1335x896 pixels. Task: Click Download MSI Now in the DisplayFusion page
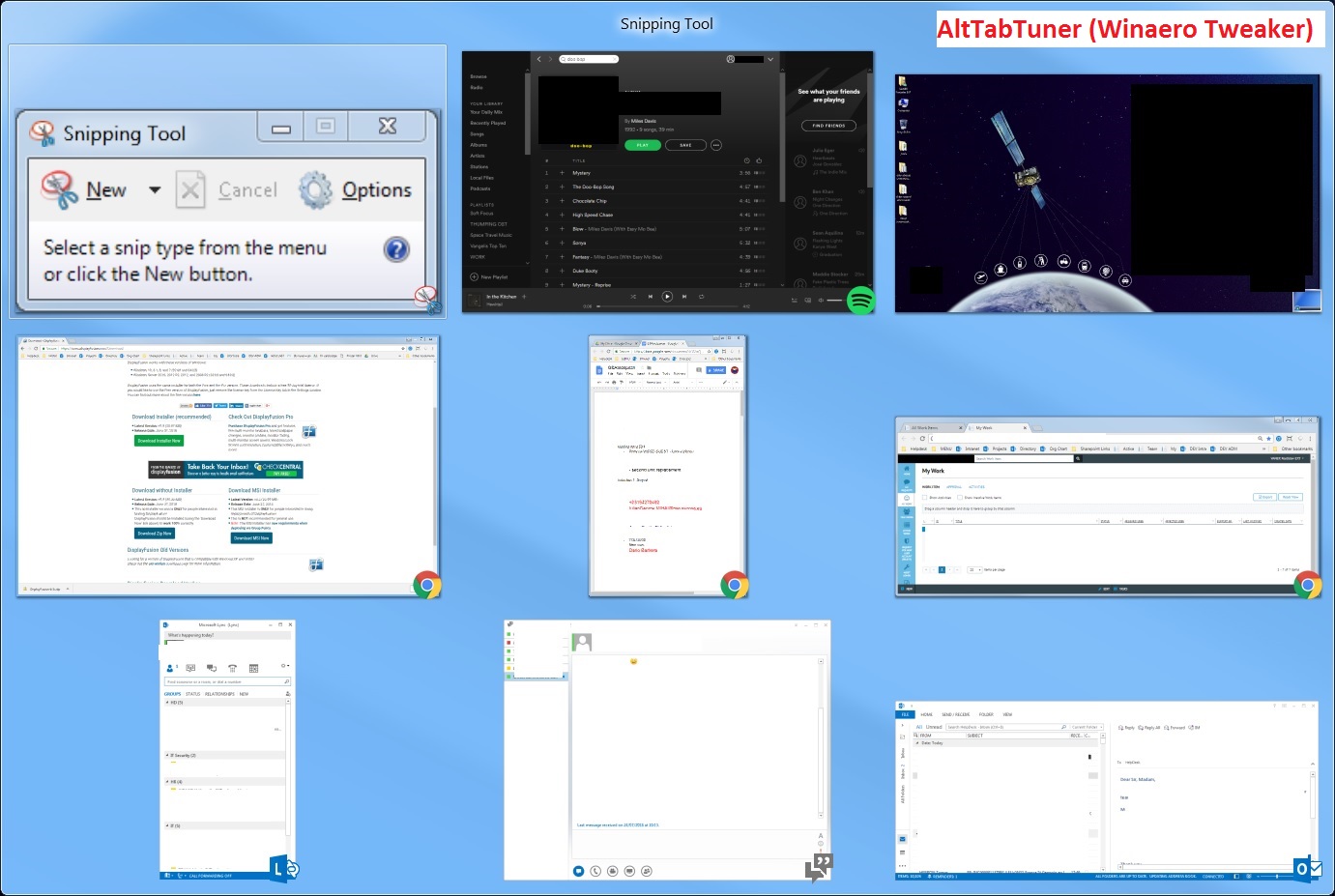[251, 538]
